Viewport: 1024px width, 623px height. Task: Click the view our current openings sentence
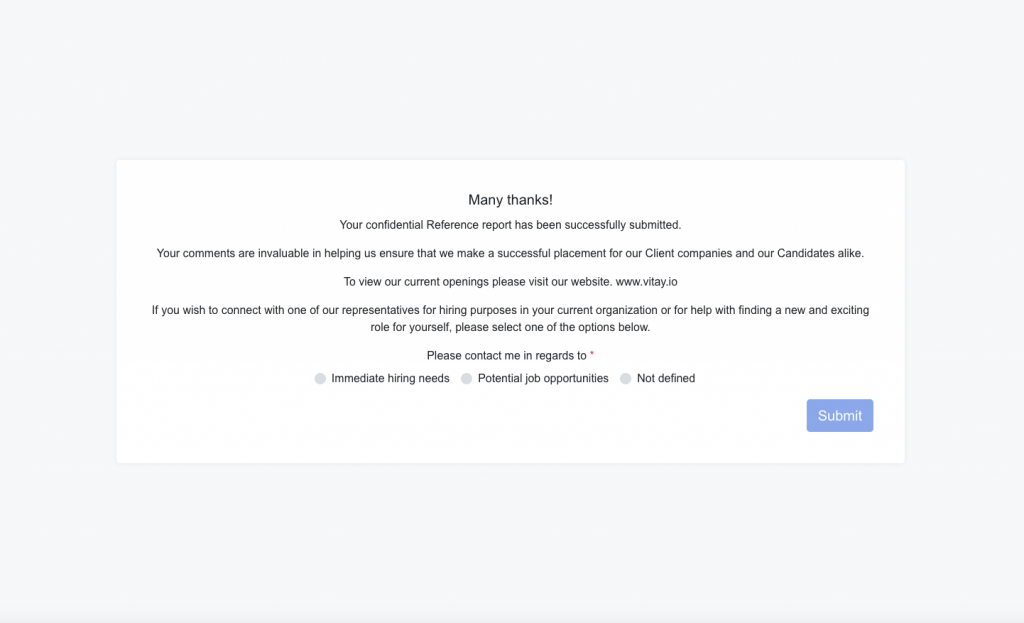click(x=510, y=282)
